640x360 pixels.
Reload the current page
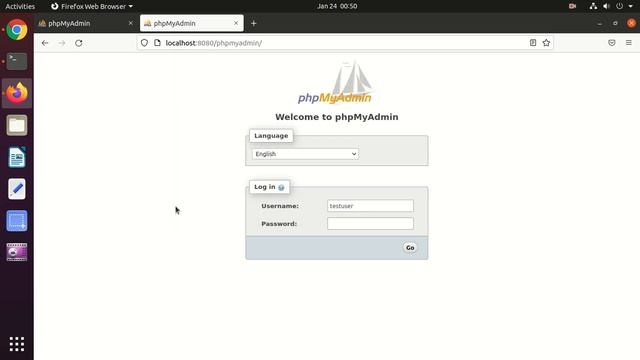(x=79, y=43)
